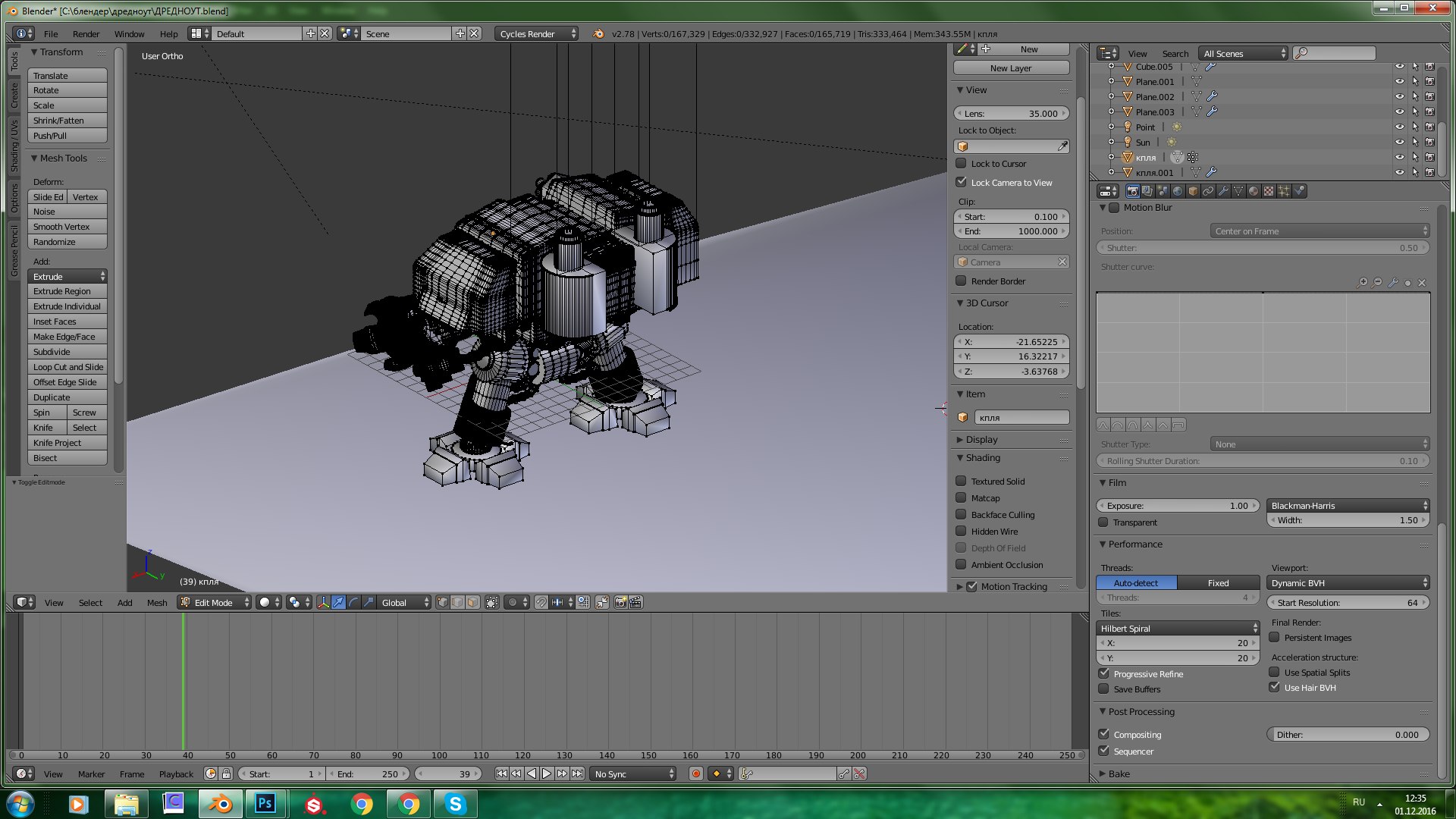Image resolution: width=1456 pixels, height=819 pixels.
Task: Enable Backface Culling checkbox
Action: (x=961, y=514)
